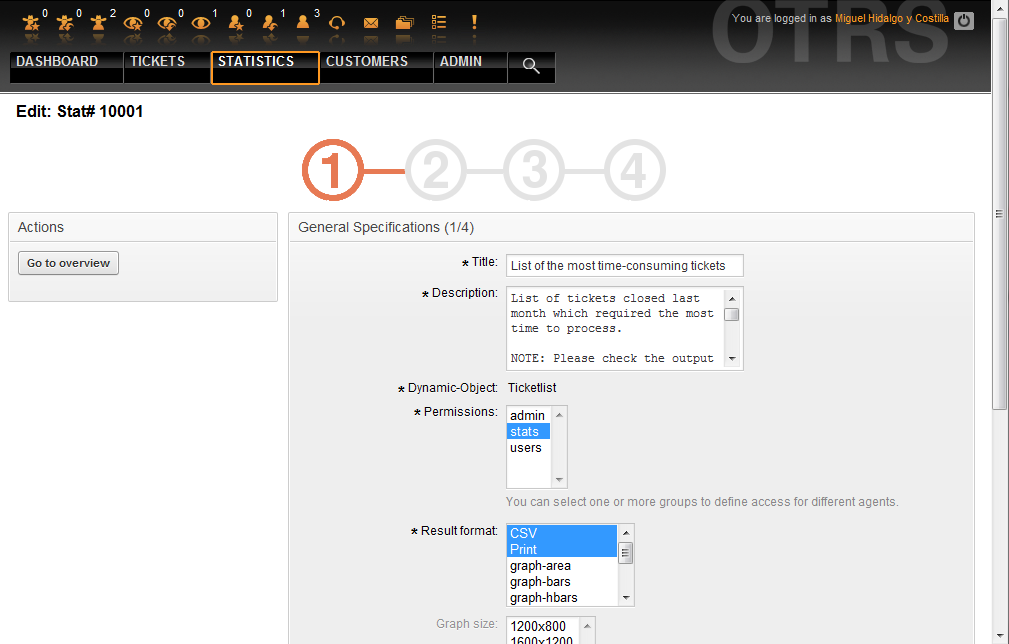Select admin in the Permissions list

[x=528, y=416]
